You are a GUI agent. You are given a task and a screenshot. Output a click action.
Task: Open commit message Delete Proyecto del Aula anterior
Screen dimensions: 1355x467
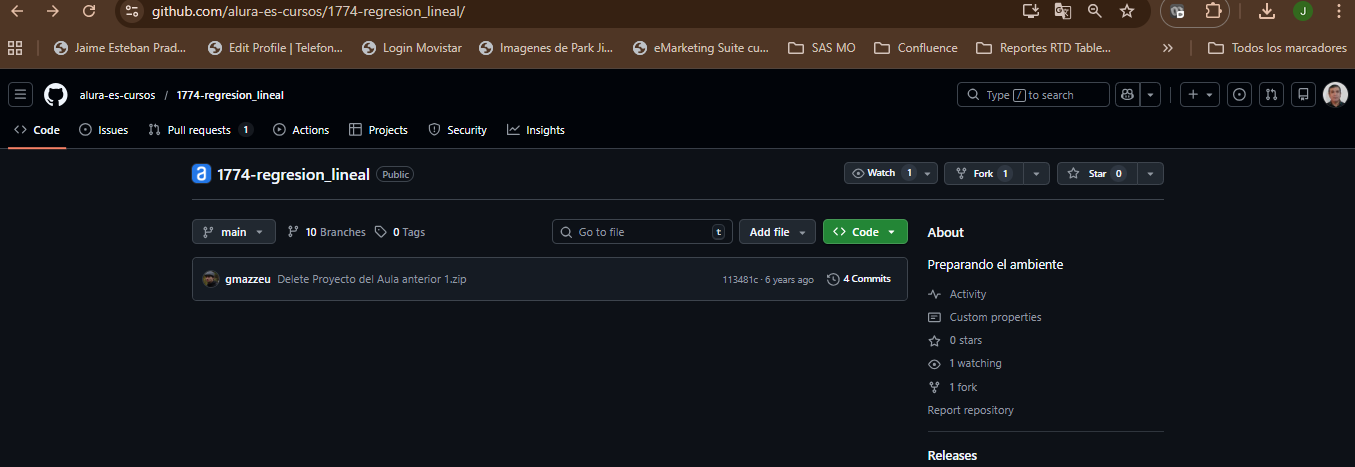[x=371, y=279]
